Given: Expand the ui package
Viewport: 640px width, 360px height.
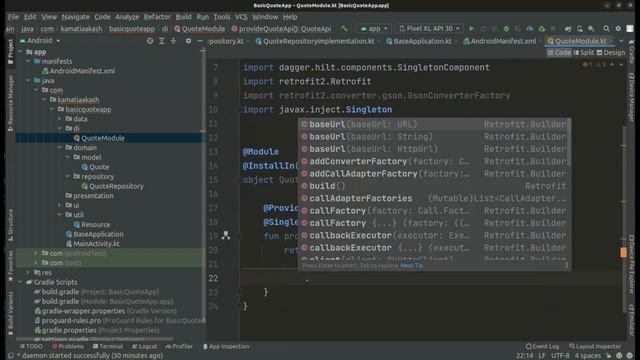Looking at the screenshot, I should (x=60, y=205).
